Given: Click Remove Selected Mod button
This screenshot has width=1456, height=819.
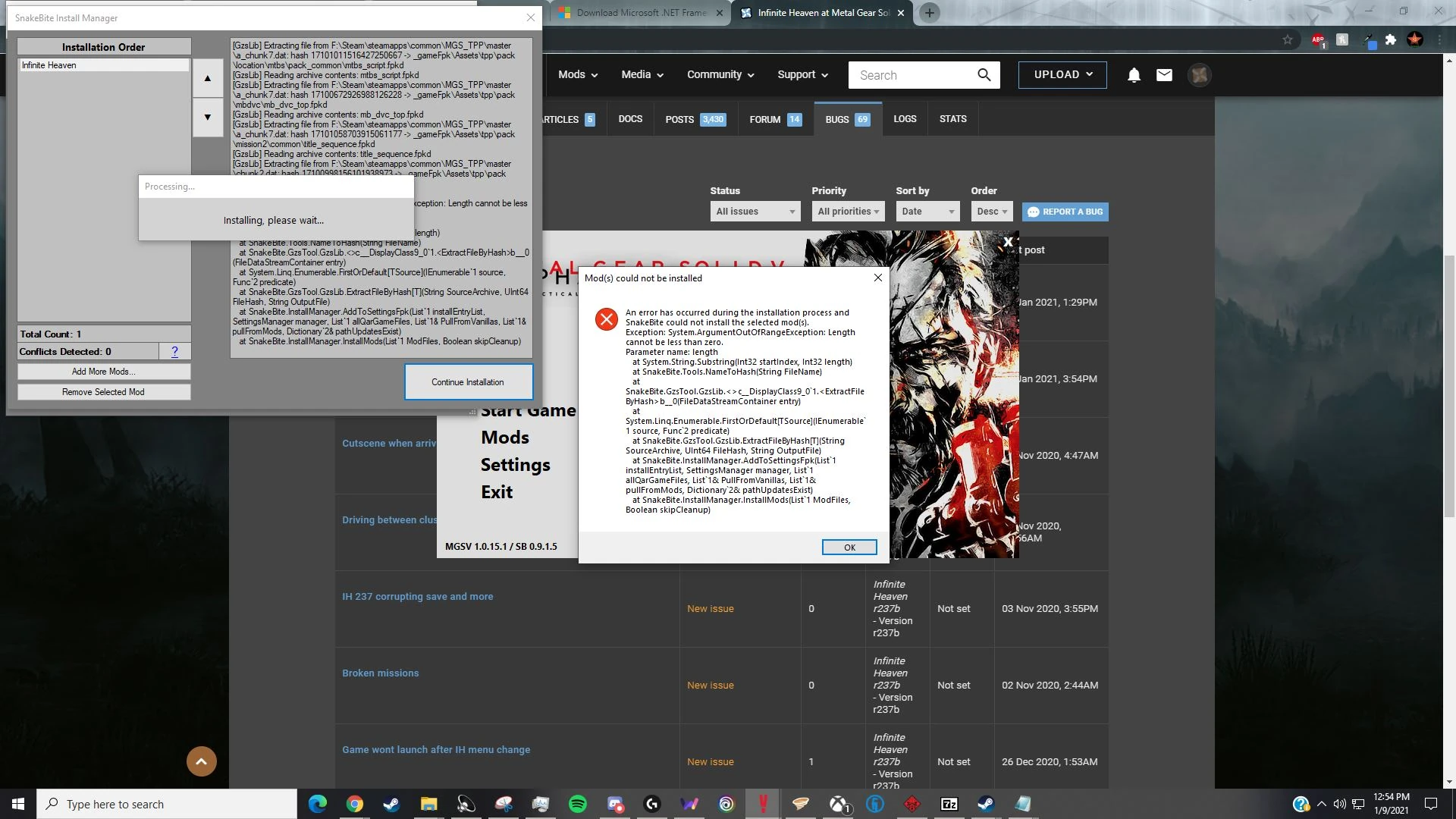Looking at the screenshot, I should coord(104,392).
